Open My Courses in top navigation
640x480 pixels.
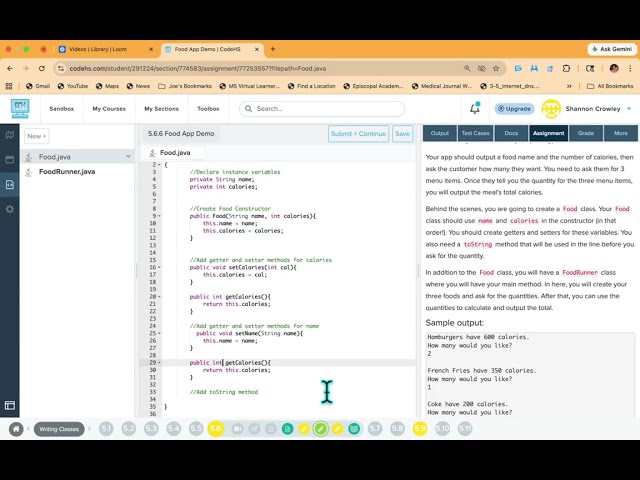[109, 109]
